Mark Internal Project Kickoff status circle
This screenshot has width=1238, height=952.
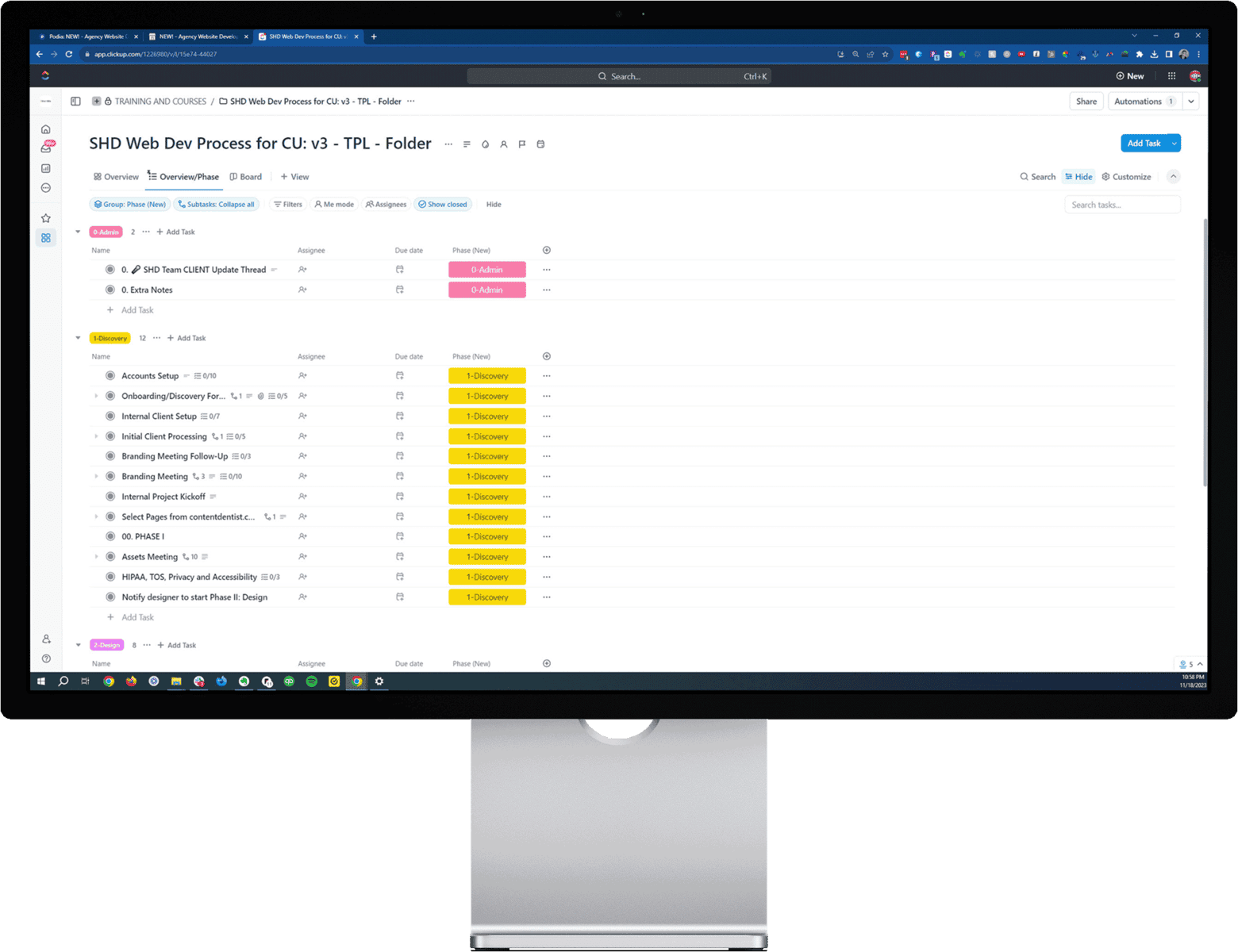click(x=110, y=497)
